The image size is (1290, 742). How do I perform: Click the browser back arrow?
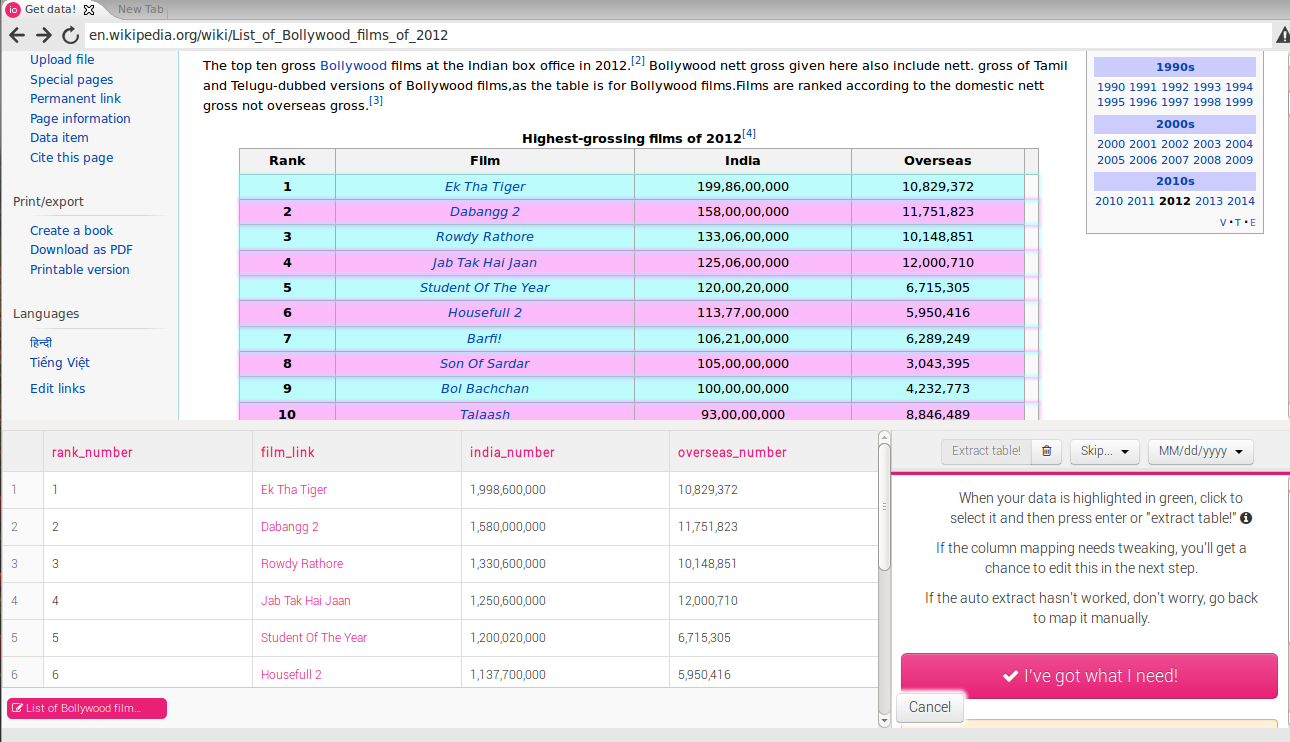(x=17, y=35)
